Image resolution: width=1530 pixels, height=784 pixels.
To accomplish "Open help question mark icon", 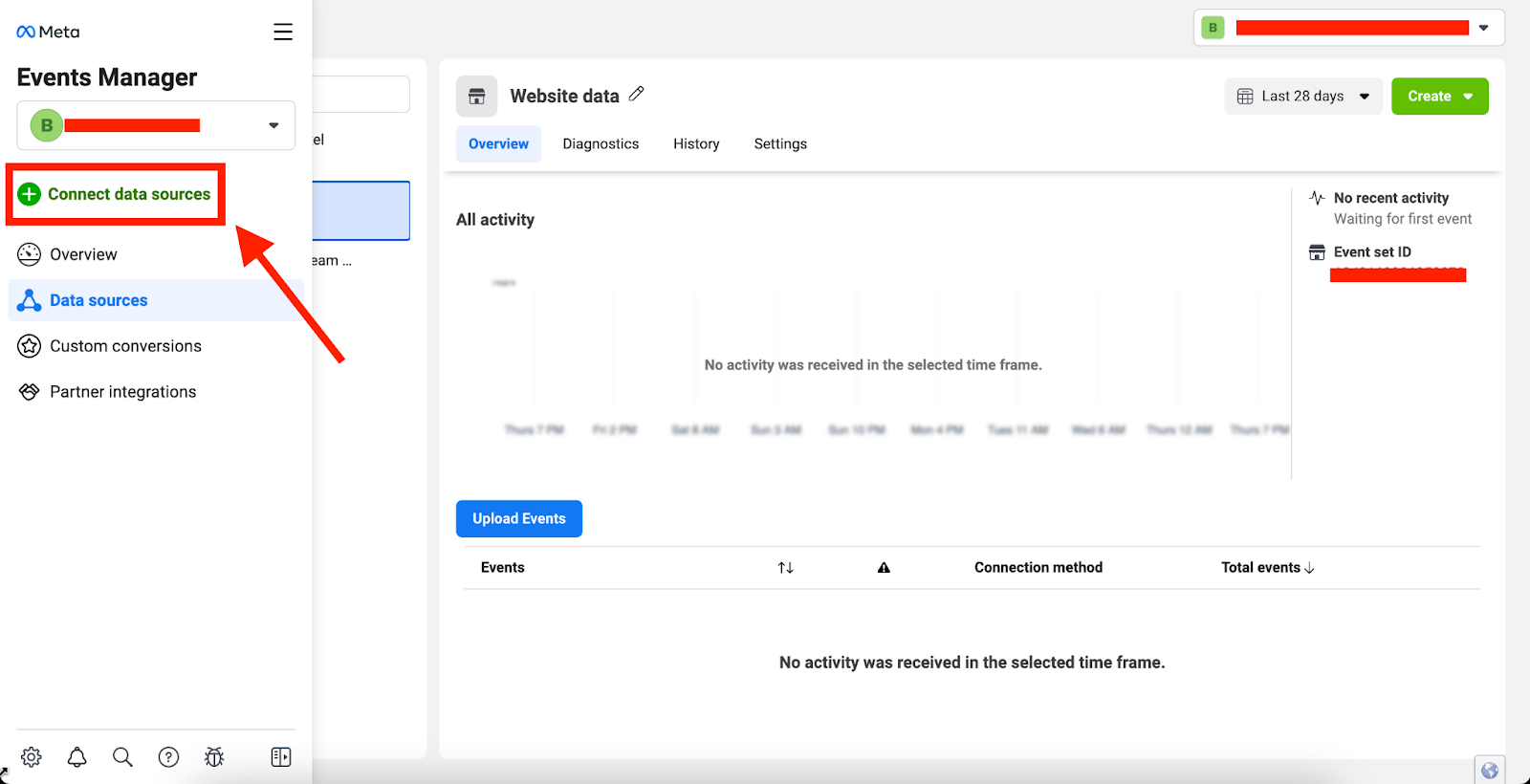I will pos(168,757).
